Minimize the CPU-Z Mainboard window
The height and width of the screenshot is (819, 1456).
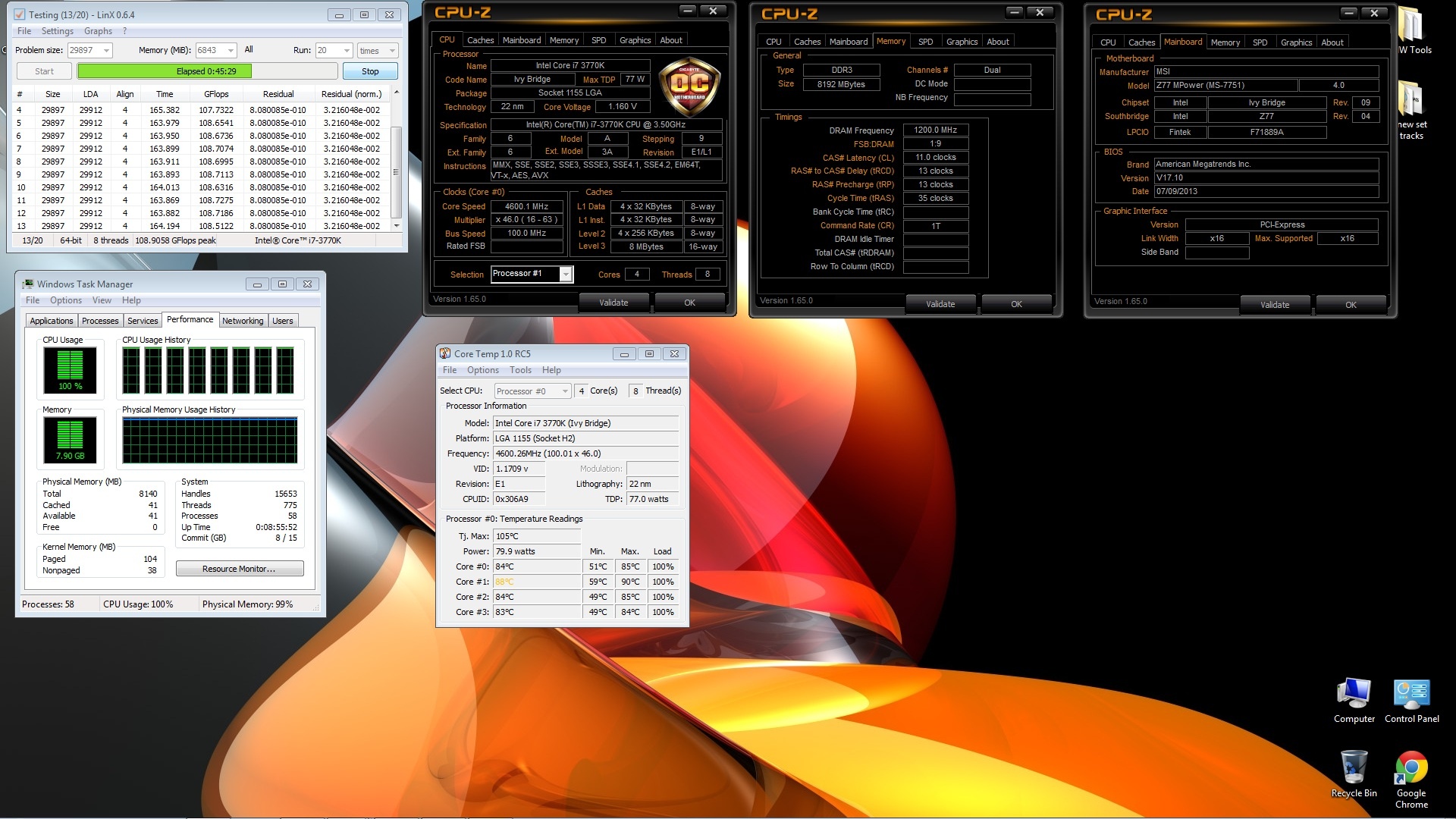(1348, 12)
